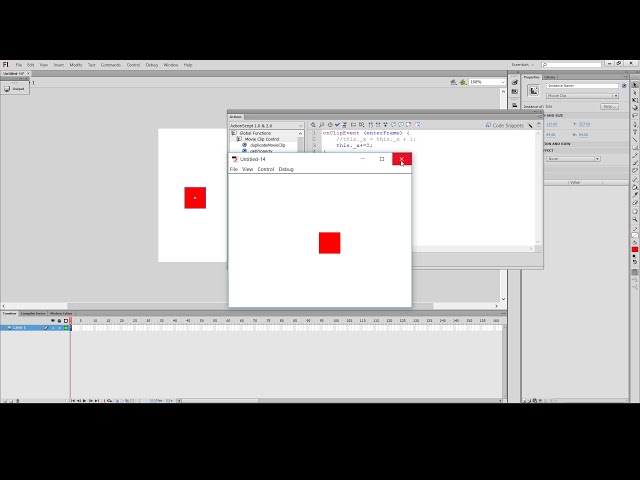The height and width of the screenshot is (480, 640).
Task: Go to last frame in timeline controls
Action: pos(97,401)
